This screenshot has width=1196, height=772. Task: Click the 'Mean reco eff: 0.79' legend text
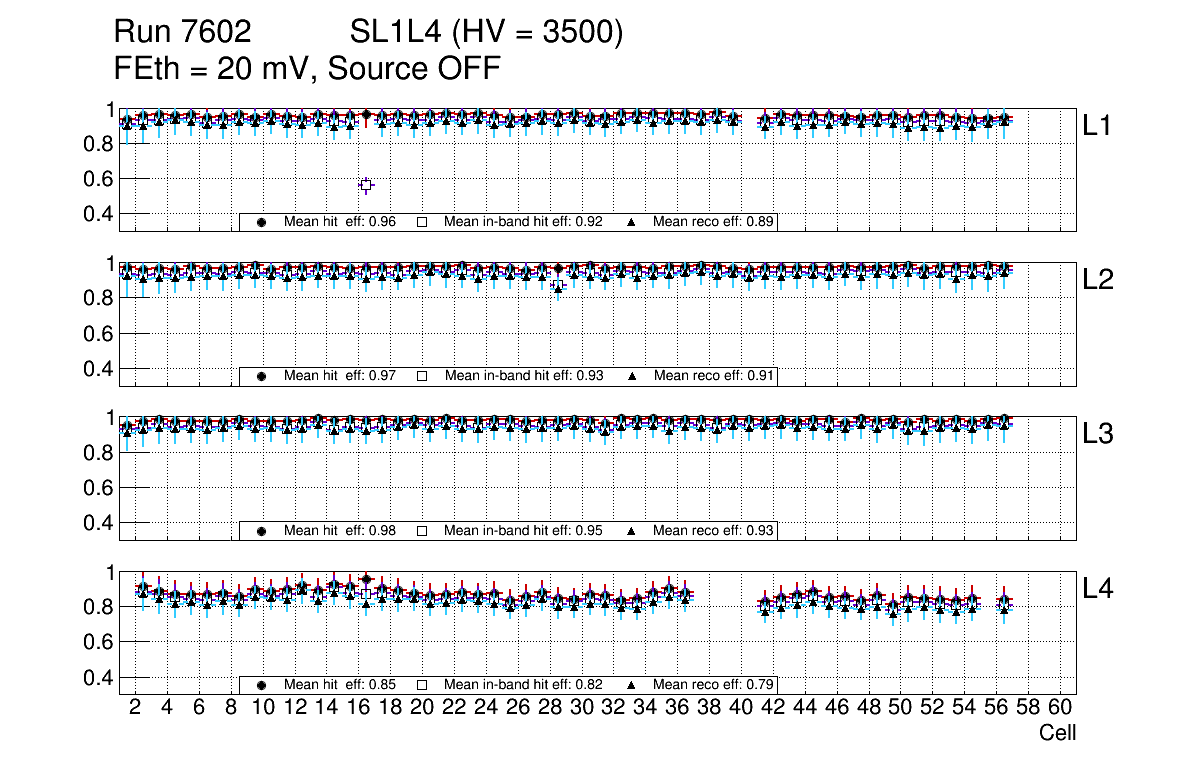714,685
